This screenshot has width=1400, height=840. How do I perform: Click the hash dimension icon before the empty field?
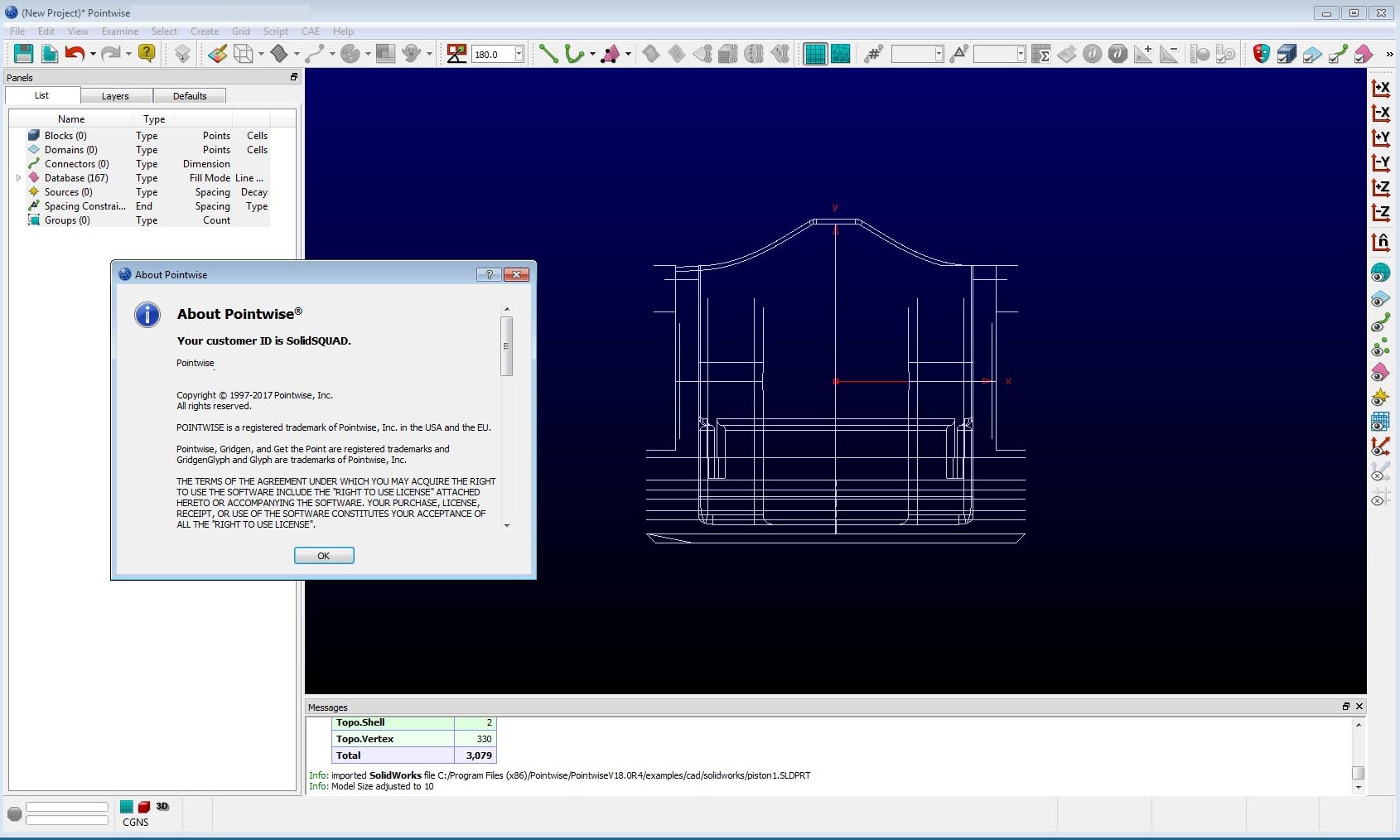873,54
